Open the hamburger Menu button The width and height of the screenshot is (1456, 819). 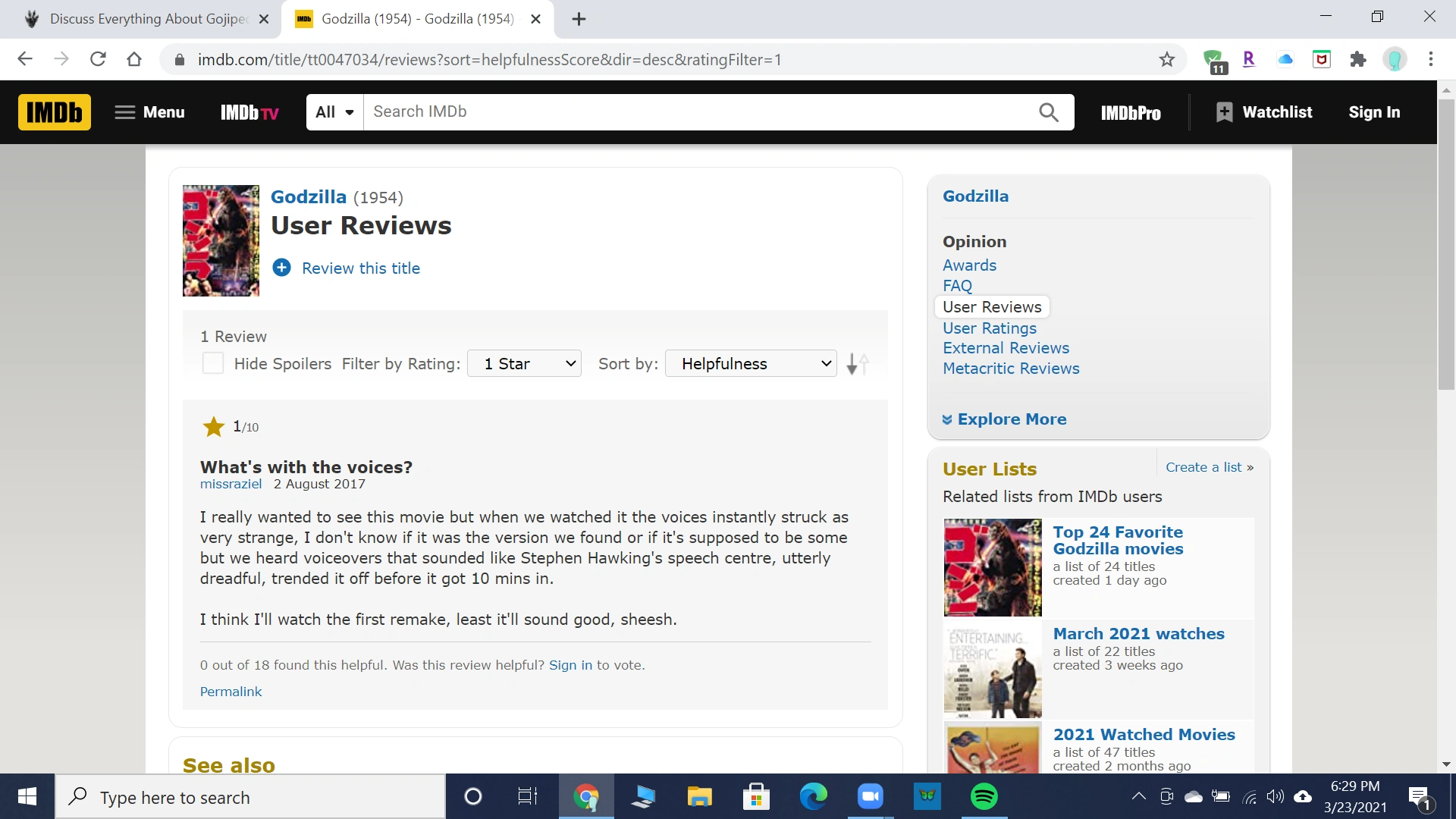[149, 112]
